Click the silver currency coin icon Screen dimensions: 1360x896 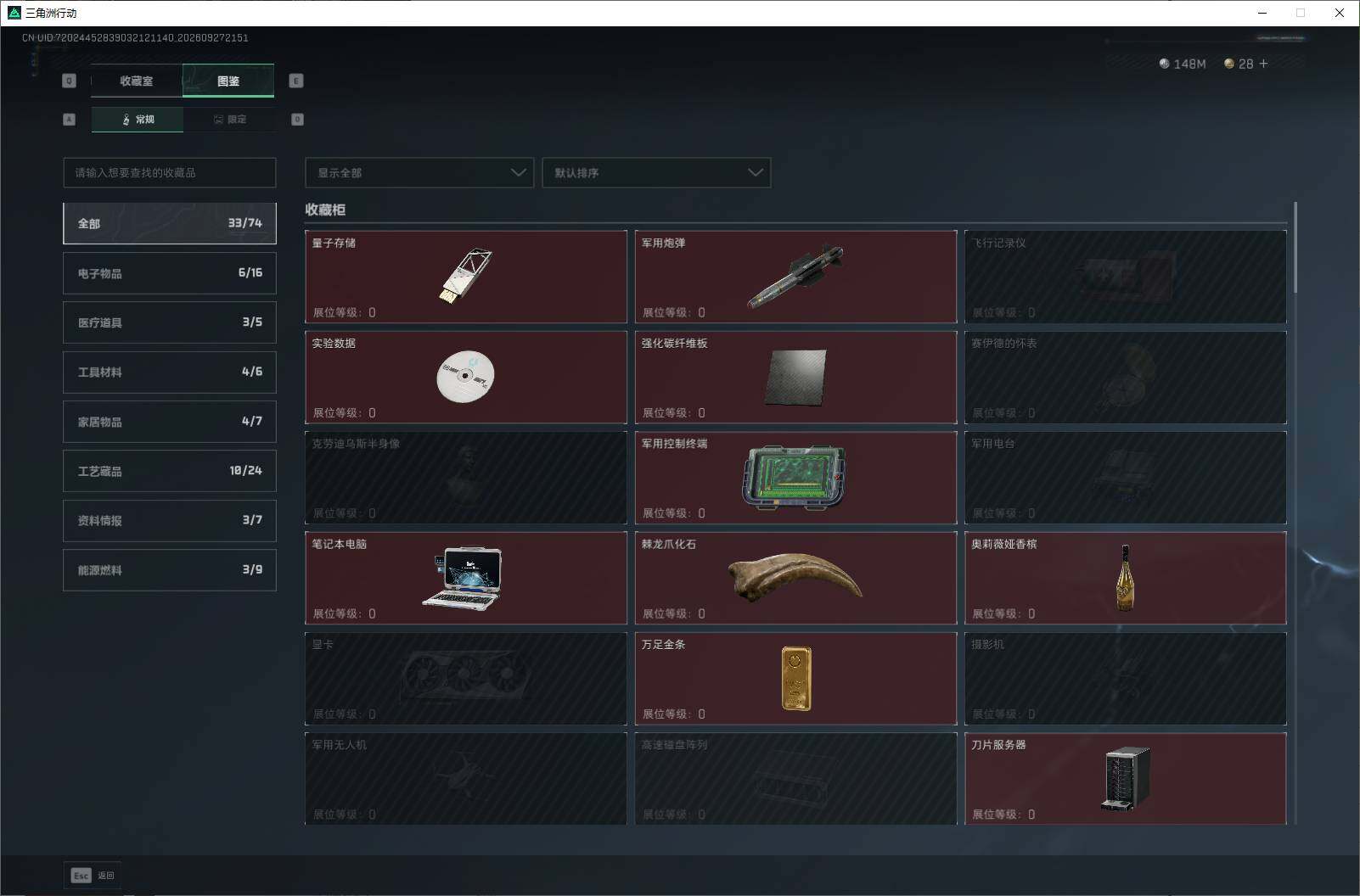pos(1164,64)
